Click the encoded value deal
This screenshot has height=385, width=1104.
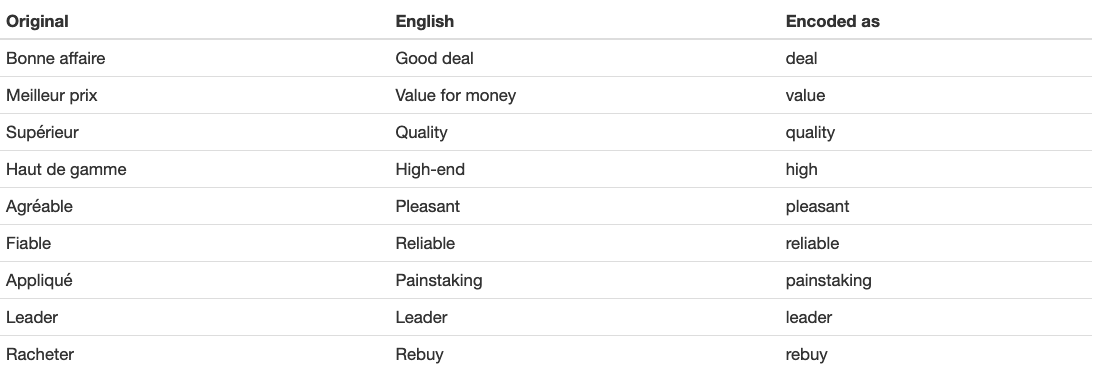tap(801, 58)
